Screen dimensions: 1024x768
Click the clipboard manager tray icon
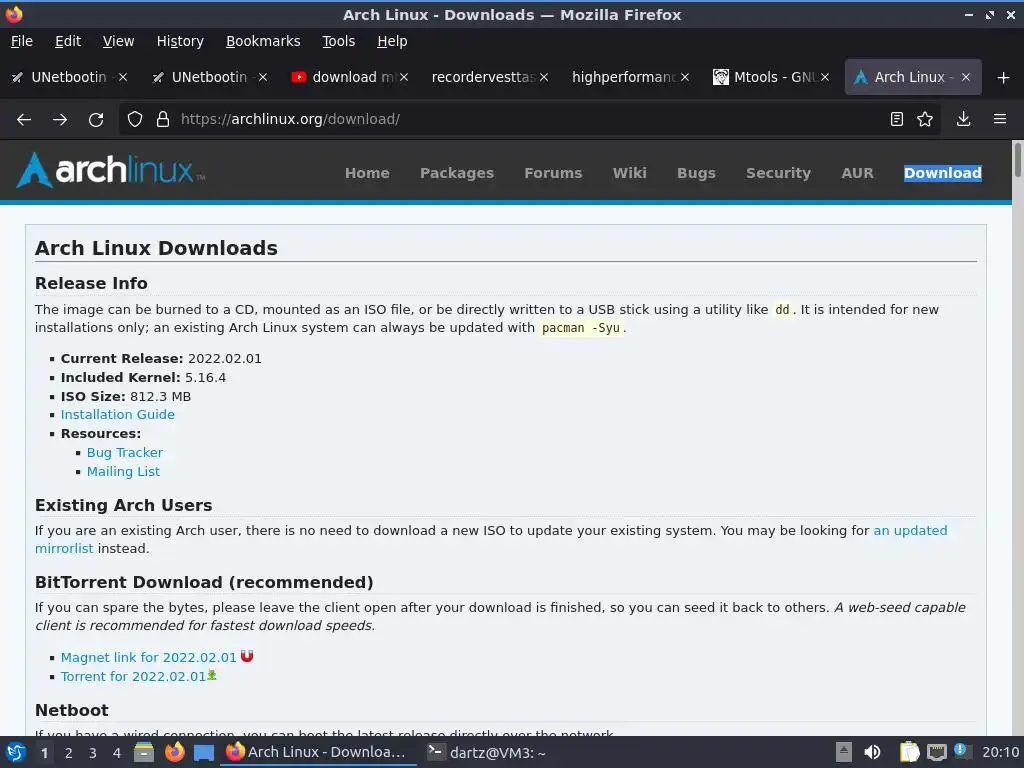point(909,752)
